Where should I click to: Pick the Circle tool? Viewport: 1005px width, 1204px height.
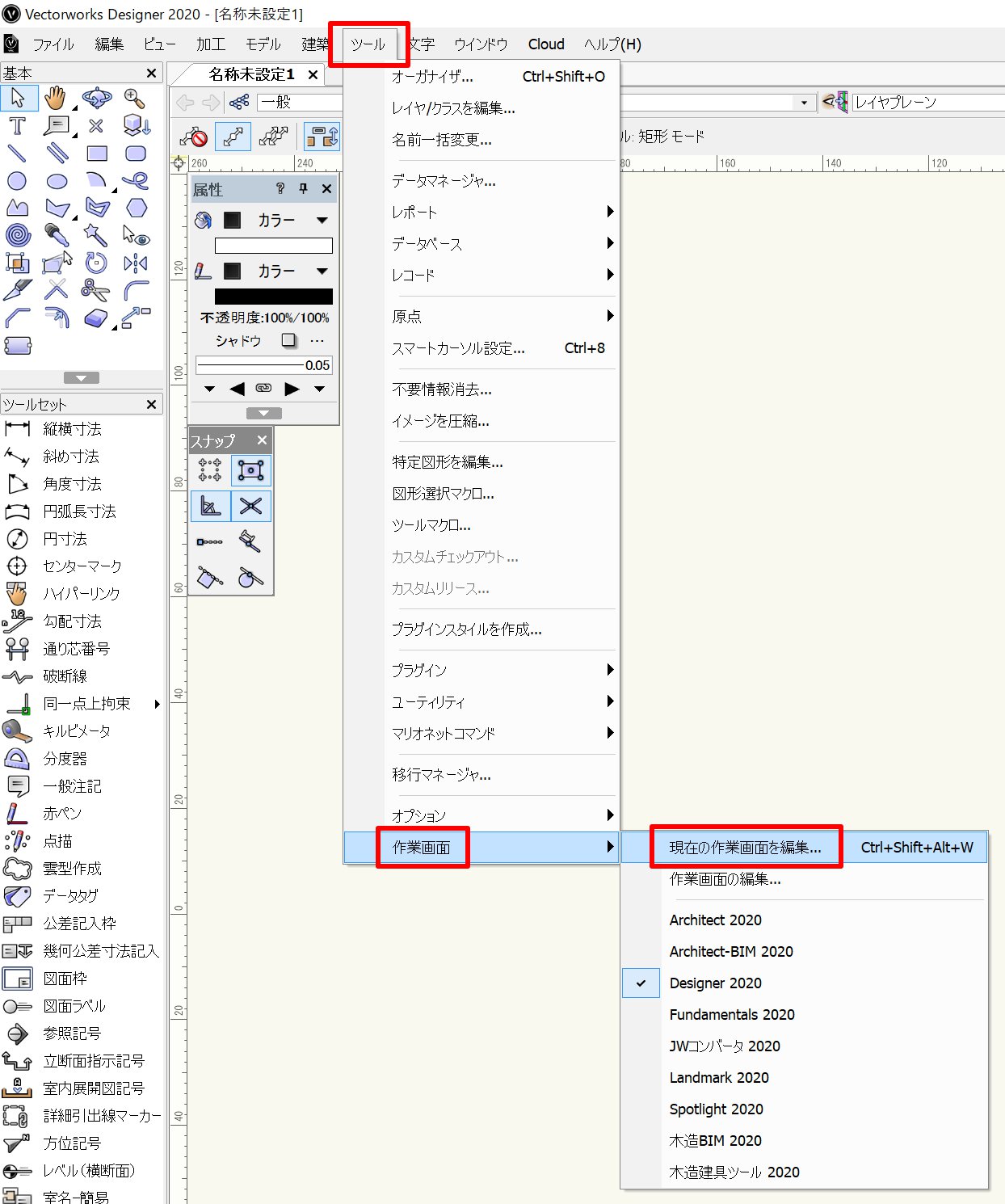click(17, 181)
